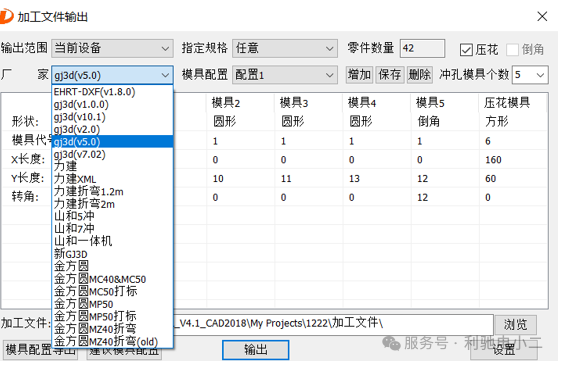561x365 pixels.
Task: Click the 保存 button
Action: pos(390,75)
